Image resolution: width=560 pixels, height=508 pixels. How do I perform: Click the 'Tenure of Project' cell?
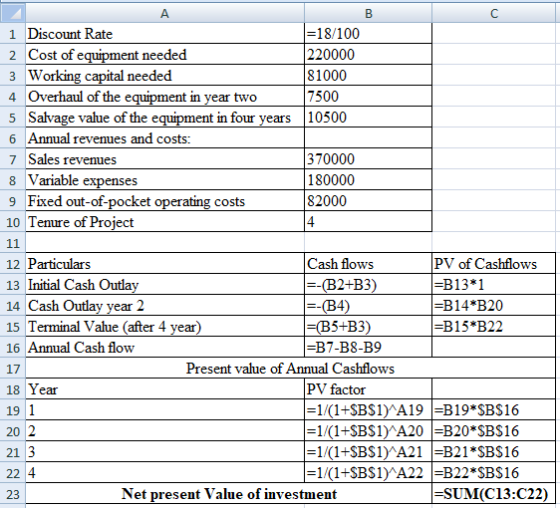click(165, 222)
